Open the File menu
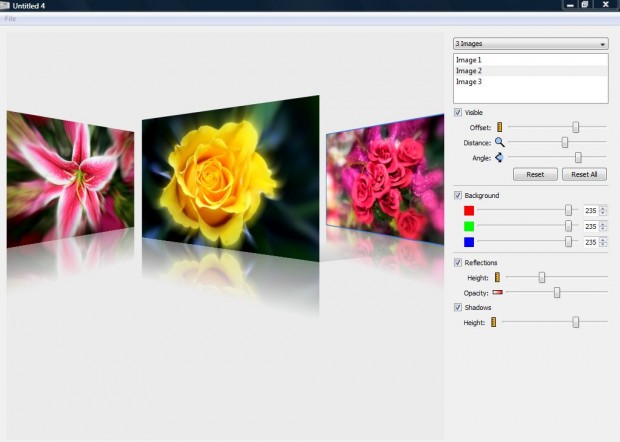Image resolution: width=620 pixels, height=442 pixels. pyautogui.click(x=10, y=19)
